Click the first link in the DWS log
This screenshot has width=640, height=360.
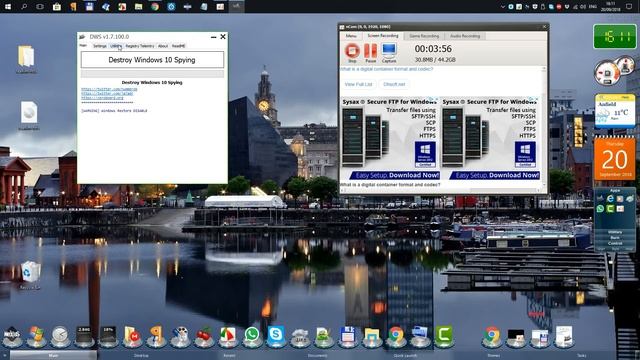[109, 89]
